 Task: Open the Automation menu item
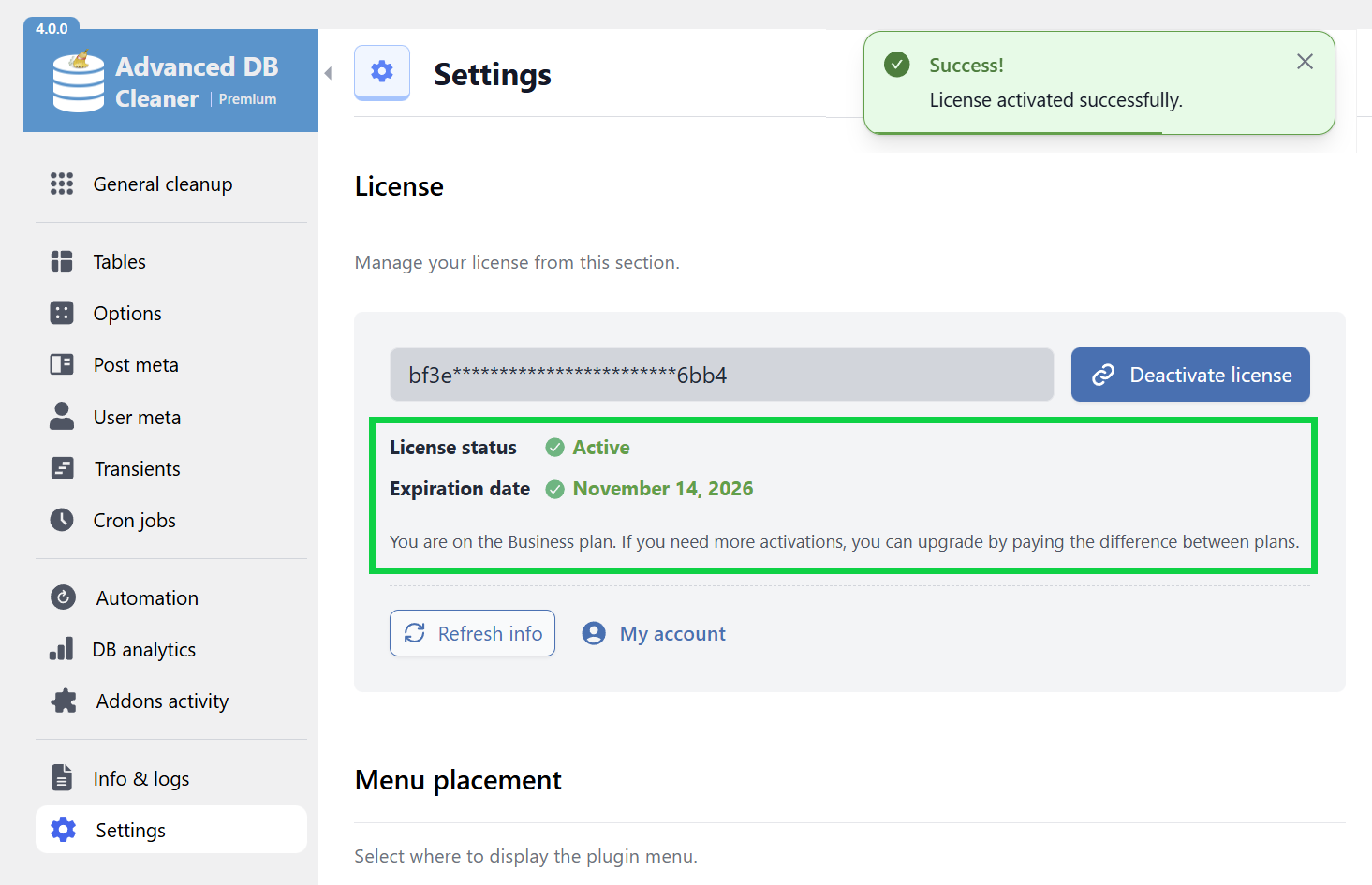coord(147,597)
